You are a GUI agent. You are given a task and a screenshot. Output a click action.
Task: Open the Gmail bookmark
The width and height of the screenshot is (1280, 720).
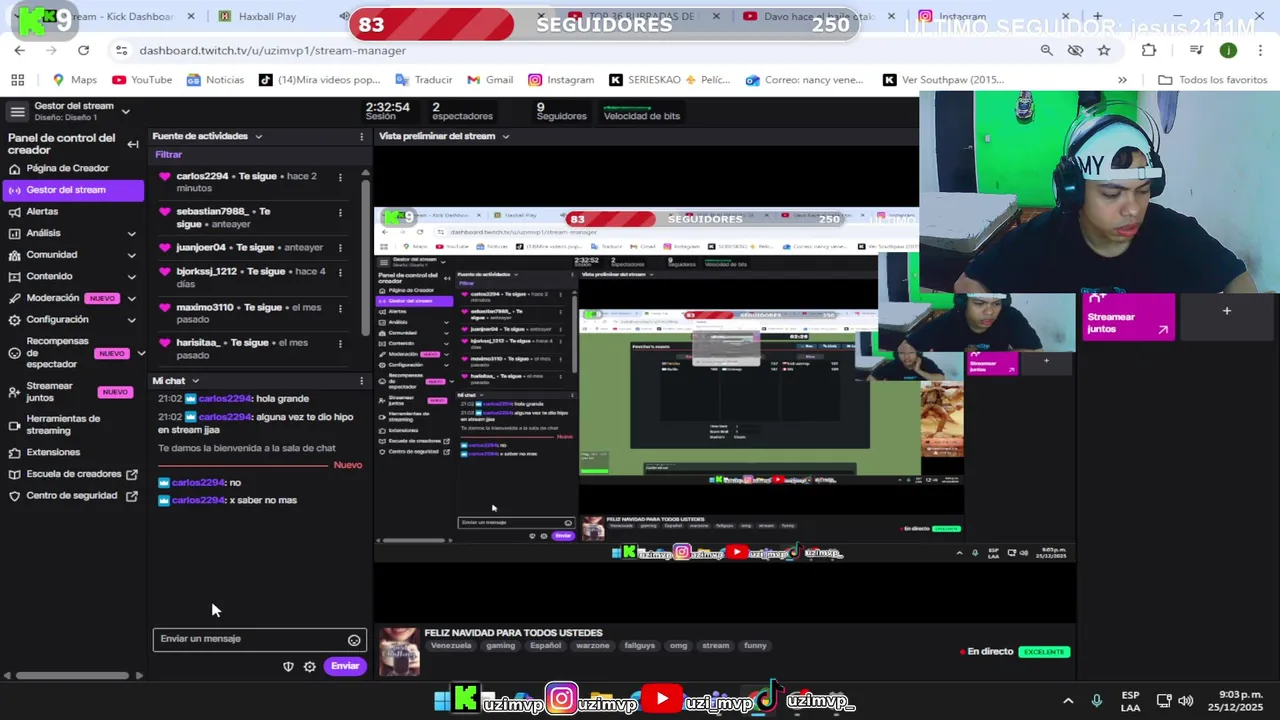click(490, 80)
